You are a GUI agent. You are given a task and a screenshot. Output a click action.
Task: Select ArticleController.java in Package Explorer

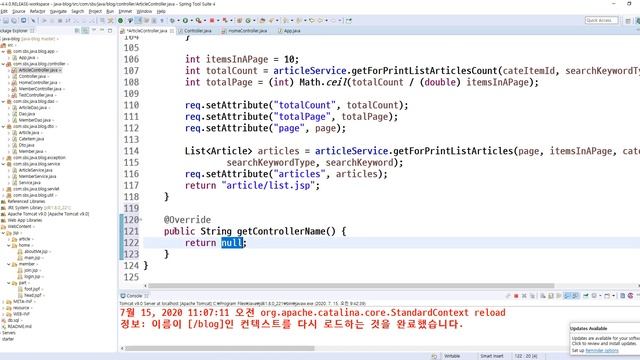[38, 70]
